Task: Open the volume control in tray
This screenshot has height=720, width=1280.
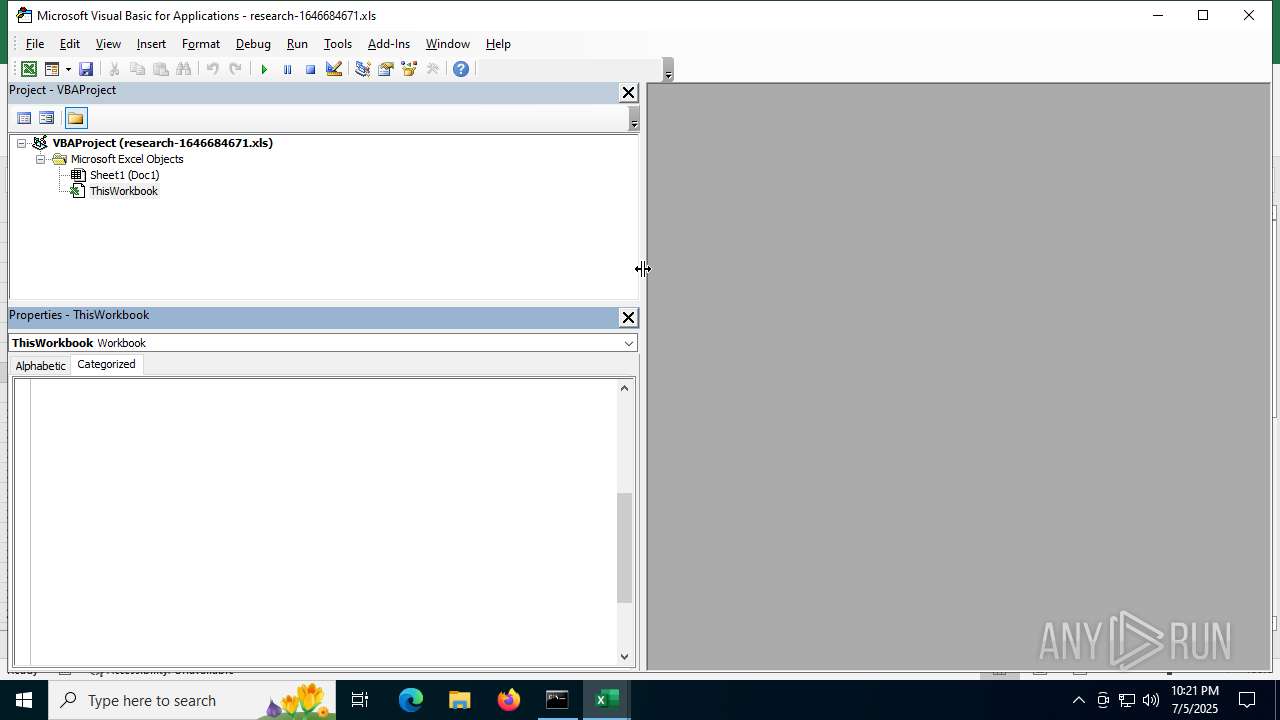Action: pos(1150,700)
